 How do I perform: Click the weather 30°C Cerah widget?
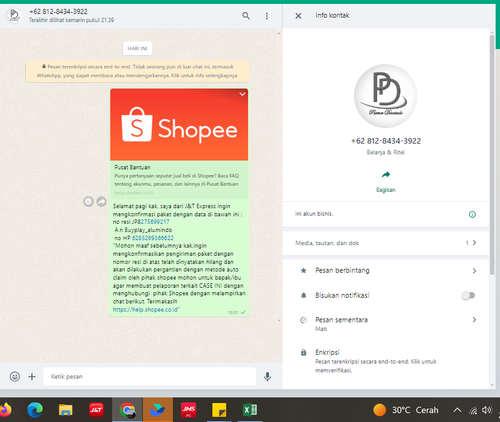406,410
